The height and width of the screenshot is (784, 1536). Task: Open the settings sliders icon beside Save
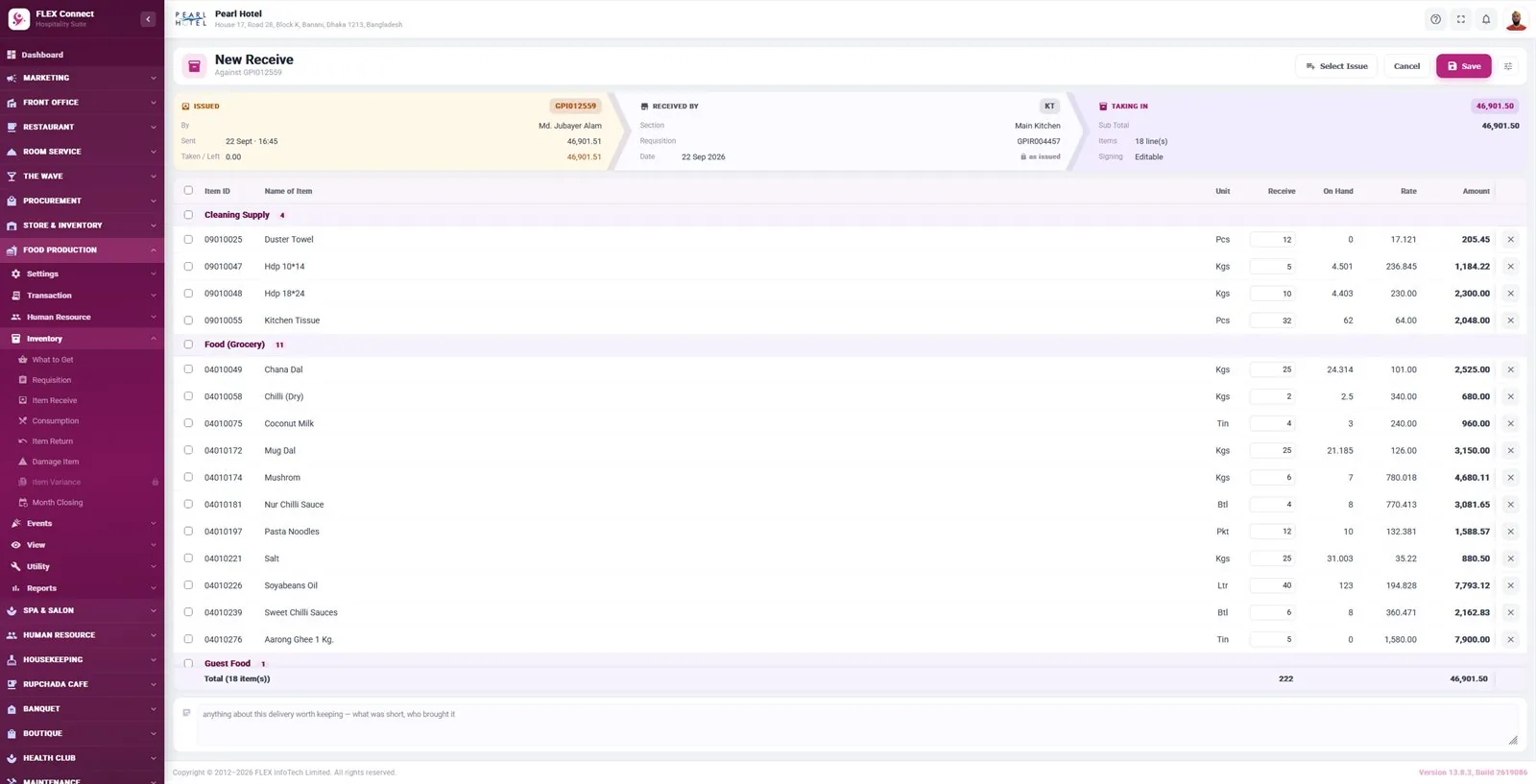click(1508, 66)
